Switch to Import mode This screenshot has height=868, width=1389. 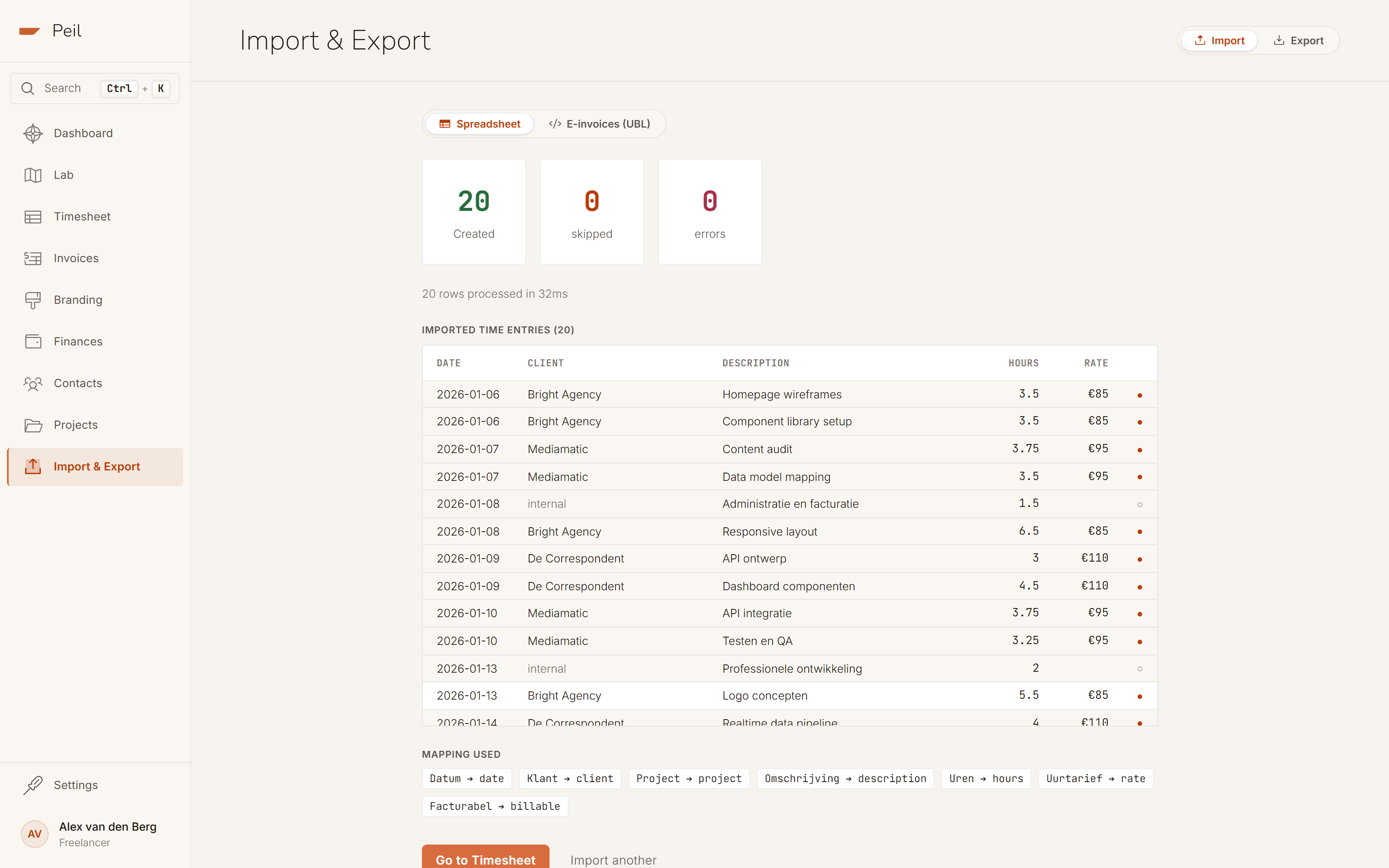[1219, 41]
